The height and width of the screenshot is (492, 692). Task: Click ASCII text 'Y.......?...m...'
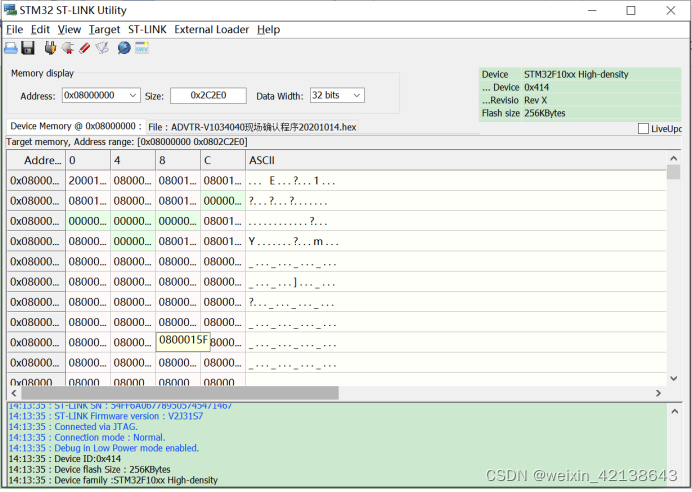click(x=293, y=242)
